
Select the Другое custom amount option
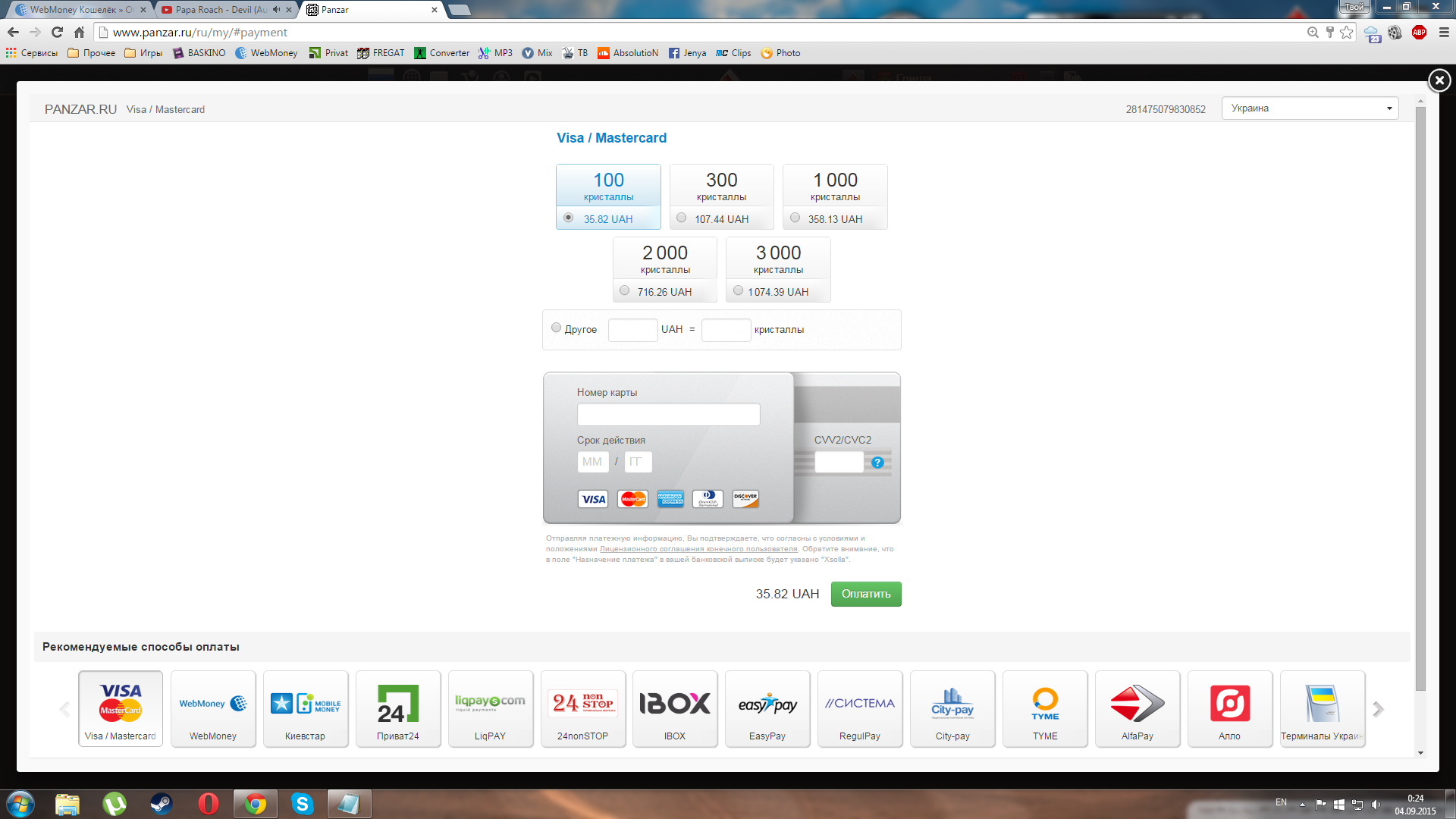tap(556, 328)
